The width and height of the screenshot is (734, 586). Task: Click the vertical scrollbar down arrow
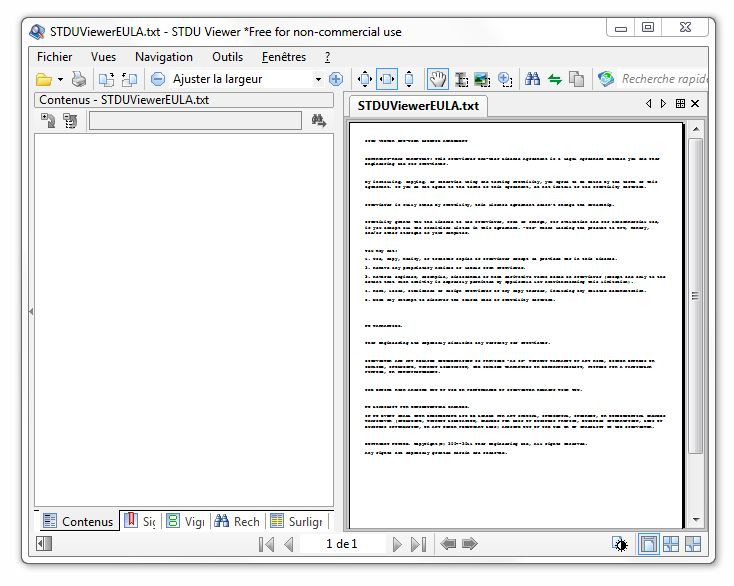coord(696,520)
